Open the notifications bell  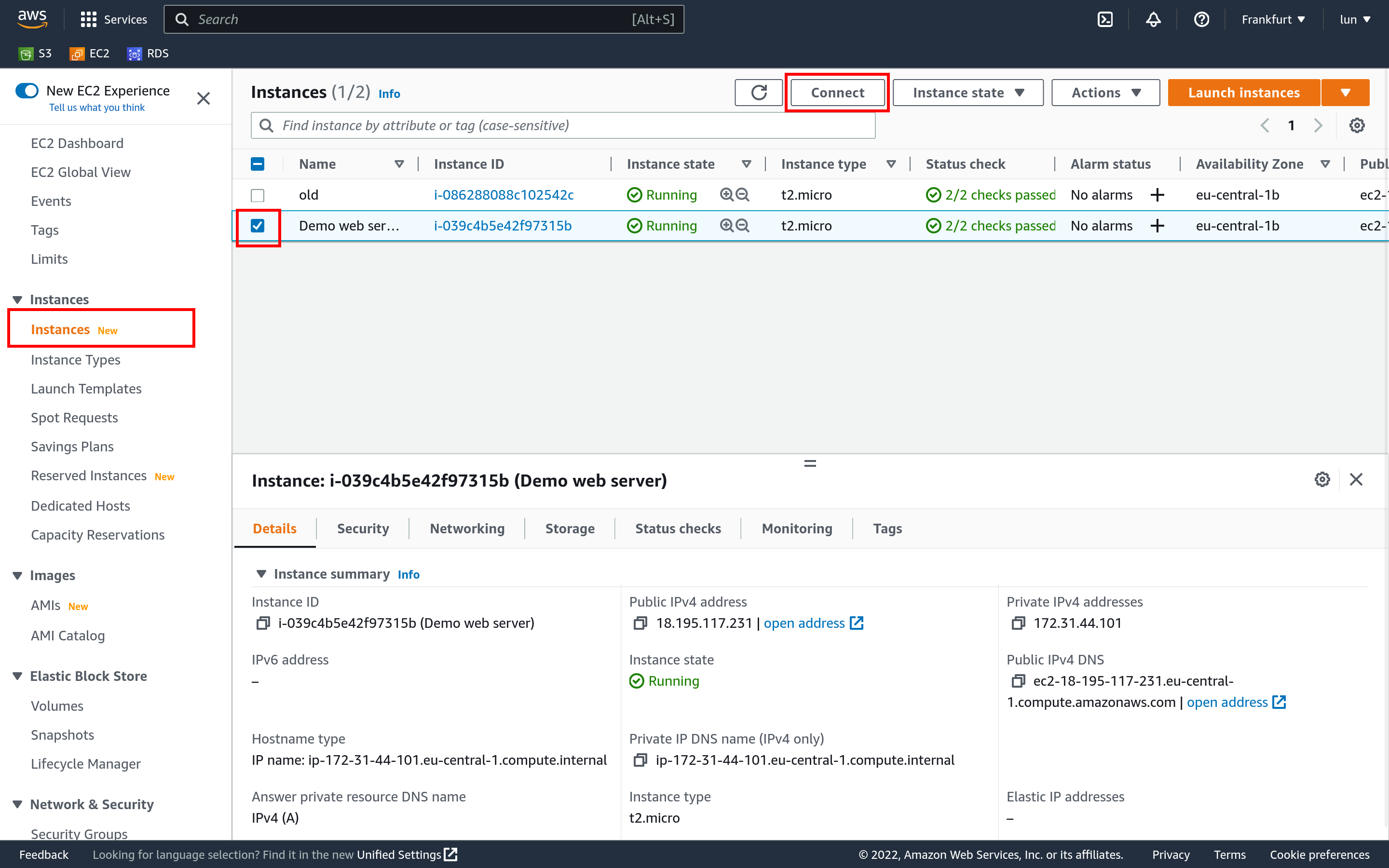(1153, 19)
